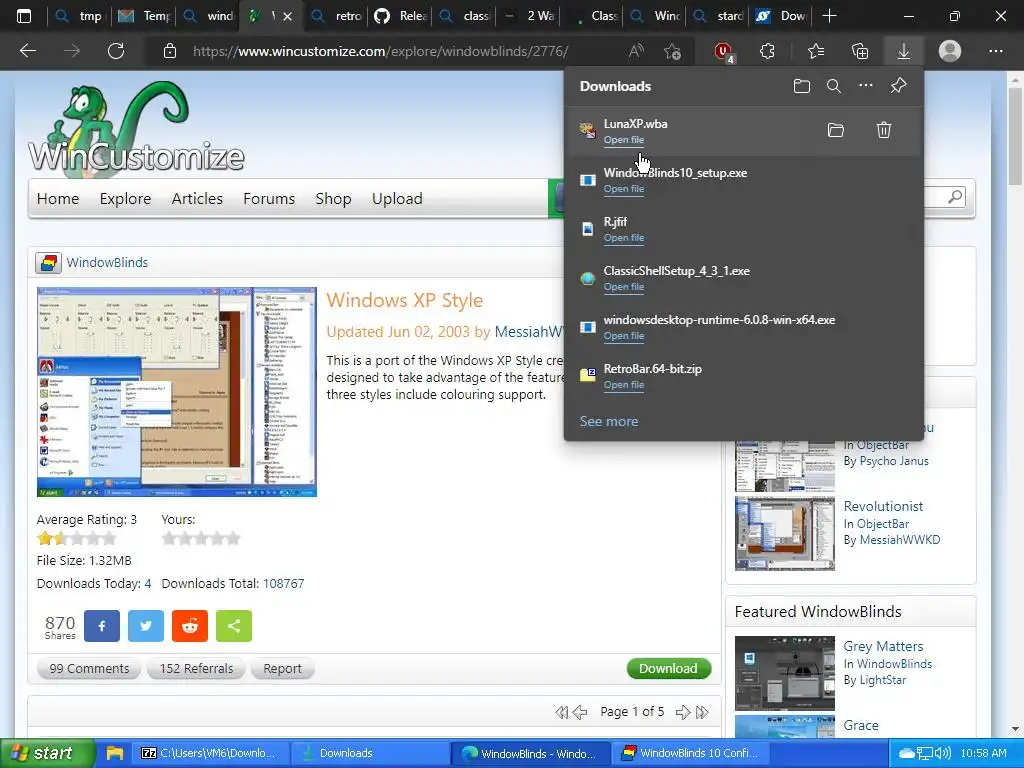
Task: Open file link for ClassicShellSetup_4_3_1.exe
Action: [624, 287]
